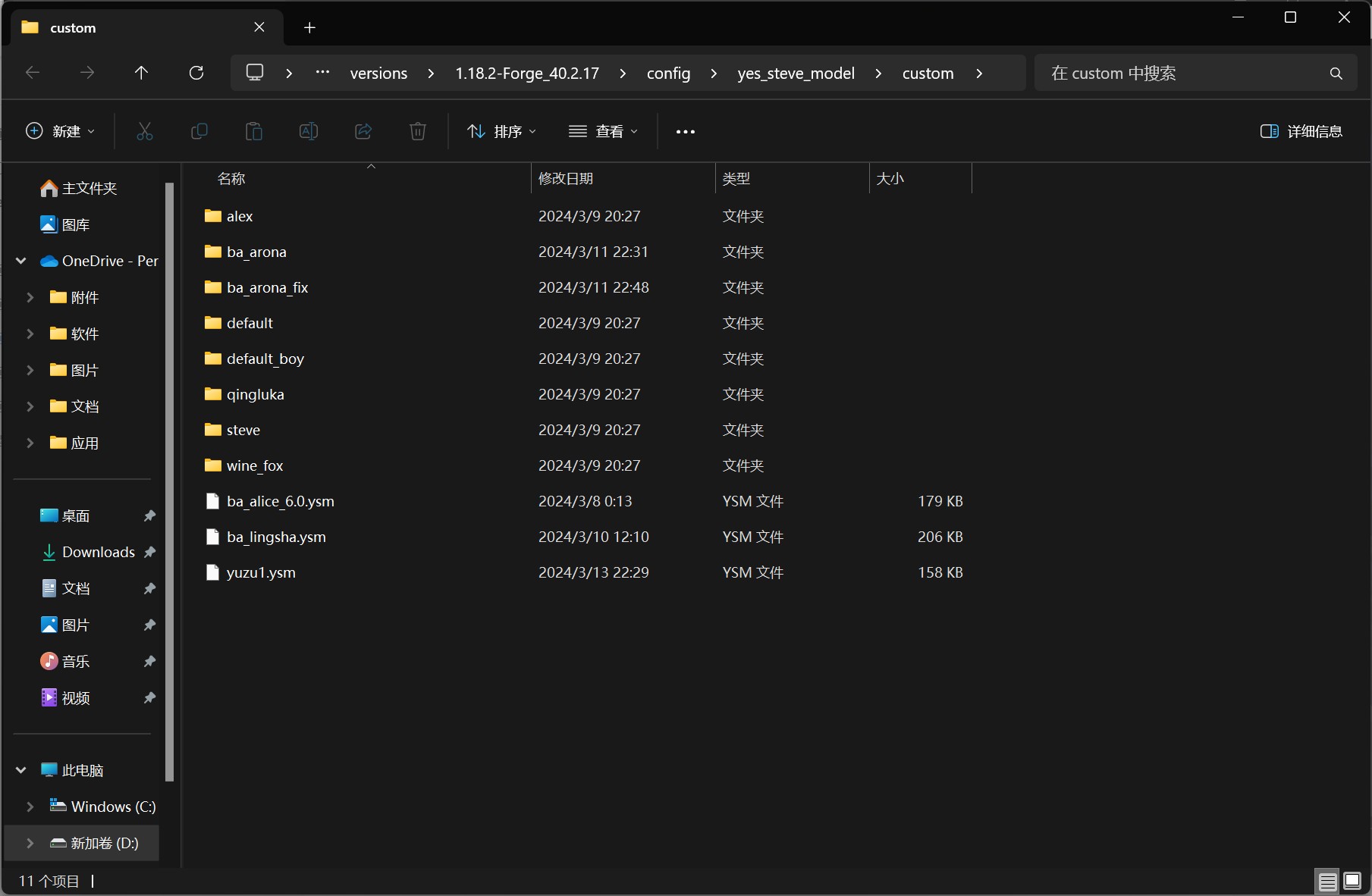Open the three-dot more options menu

685,132
